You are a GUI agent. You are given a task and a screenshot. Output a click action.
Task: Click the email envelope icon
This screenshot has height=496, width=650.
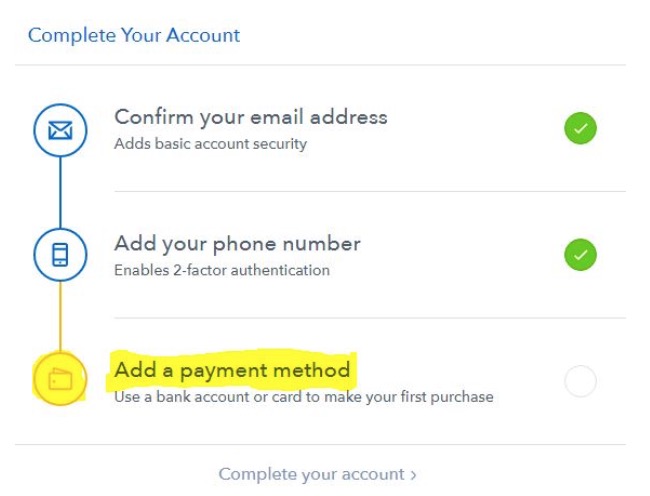(60, 131)
